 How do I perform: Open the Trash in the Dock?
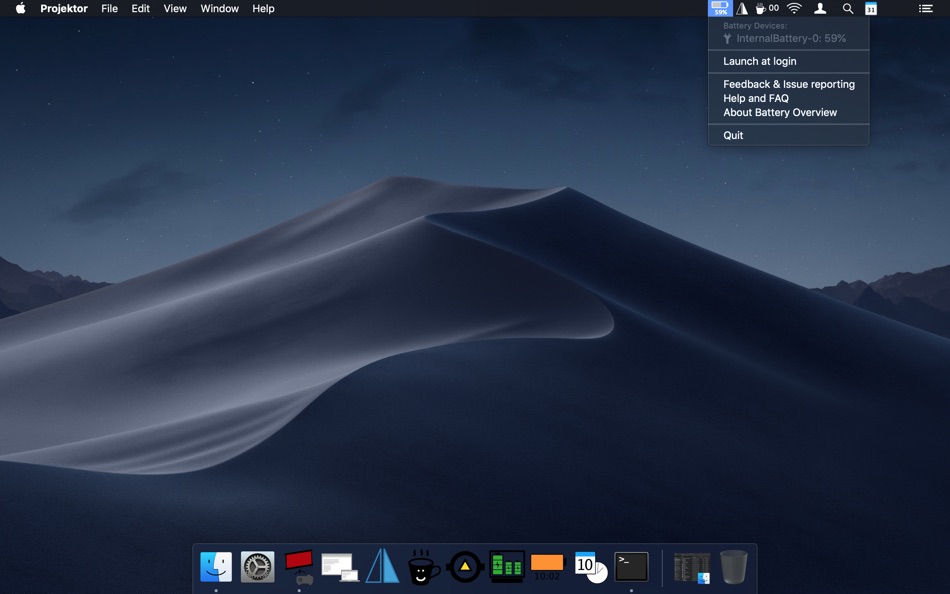(x=734, y=567)
